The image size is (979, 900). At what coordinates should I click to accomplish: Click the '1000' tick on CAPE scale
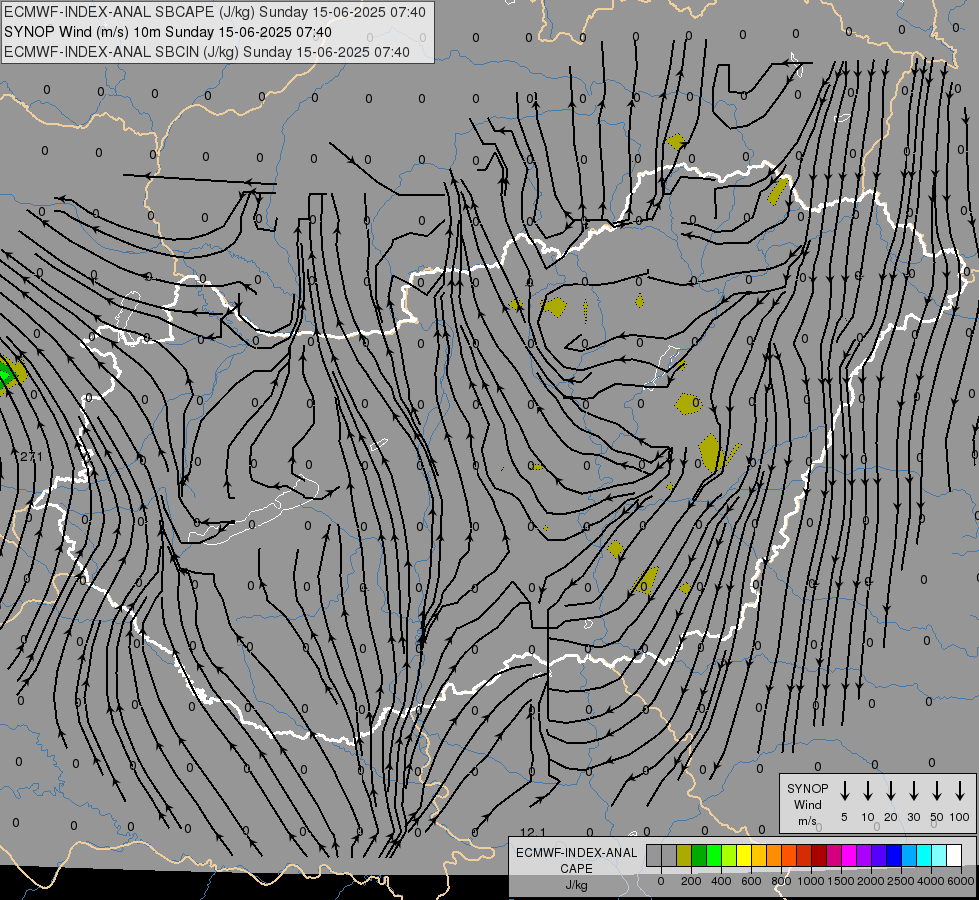pyautogui.click(x=811, y=881)
